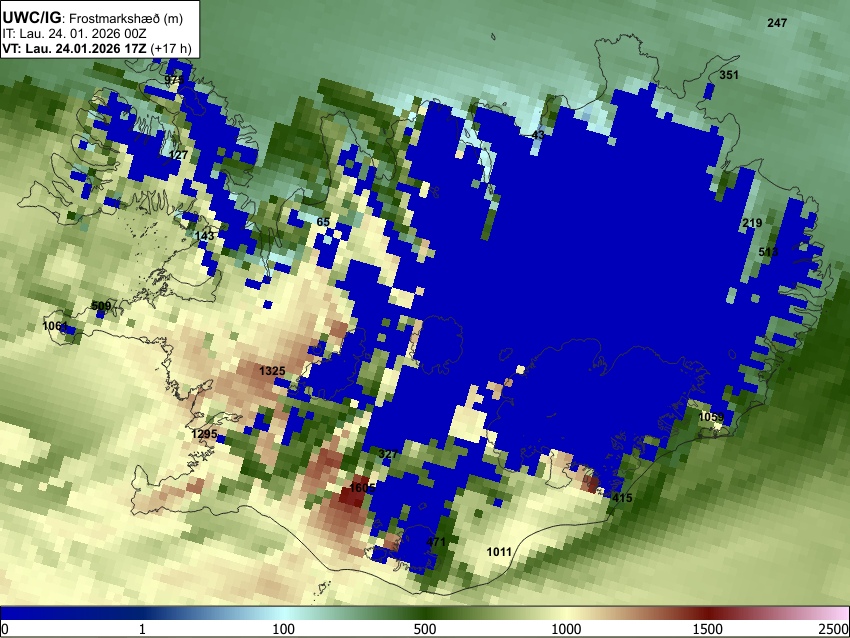Select the 43 value label
The image size is (850, 638).
pyautogui.click(x=538, y=134)
